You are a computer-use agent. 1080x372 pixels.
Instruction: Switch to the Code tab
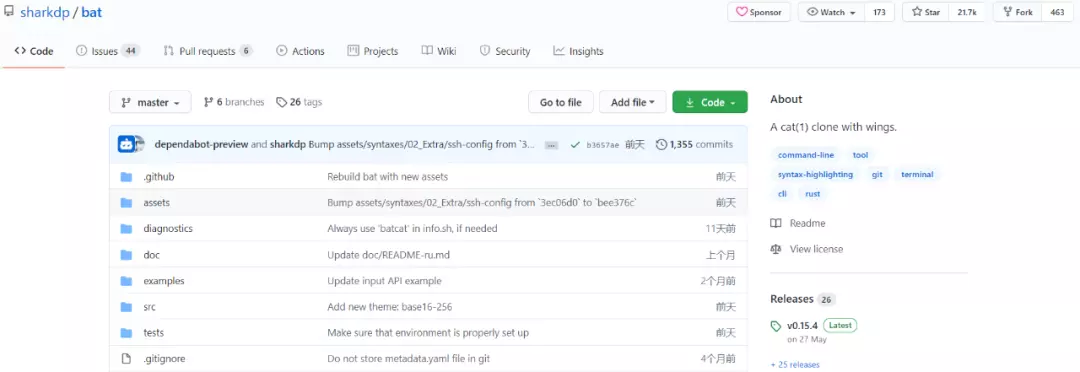click(34, 51)
